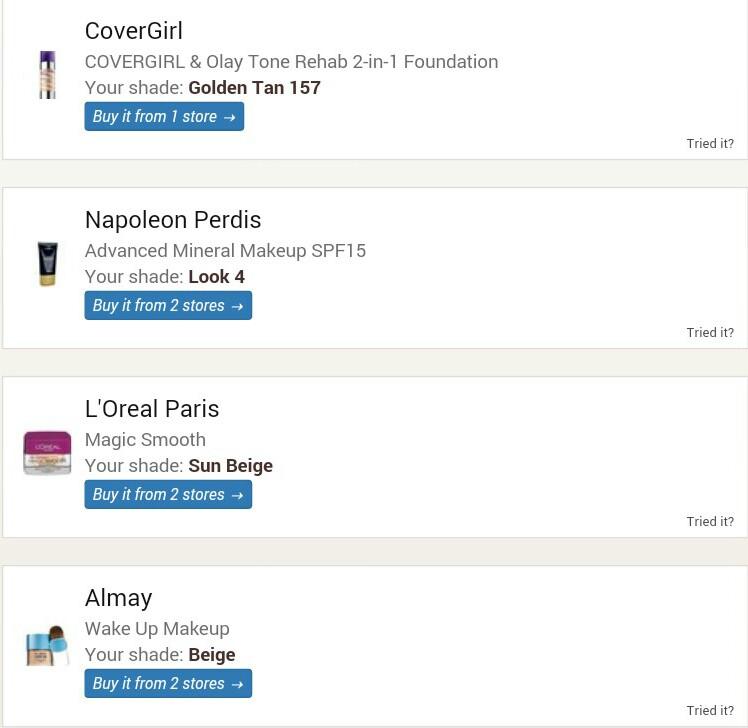Viewport: 748px width, 728px height.
Task: Click the Sun Beige shade text
Action: pos(230,466)
